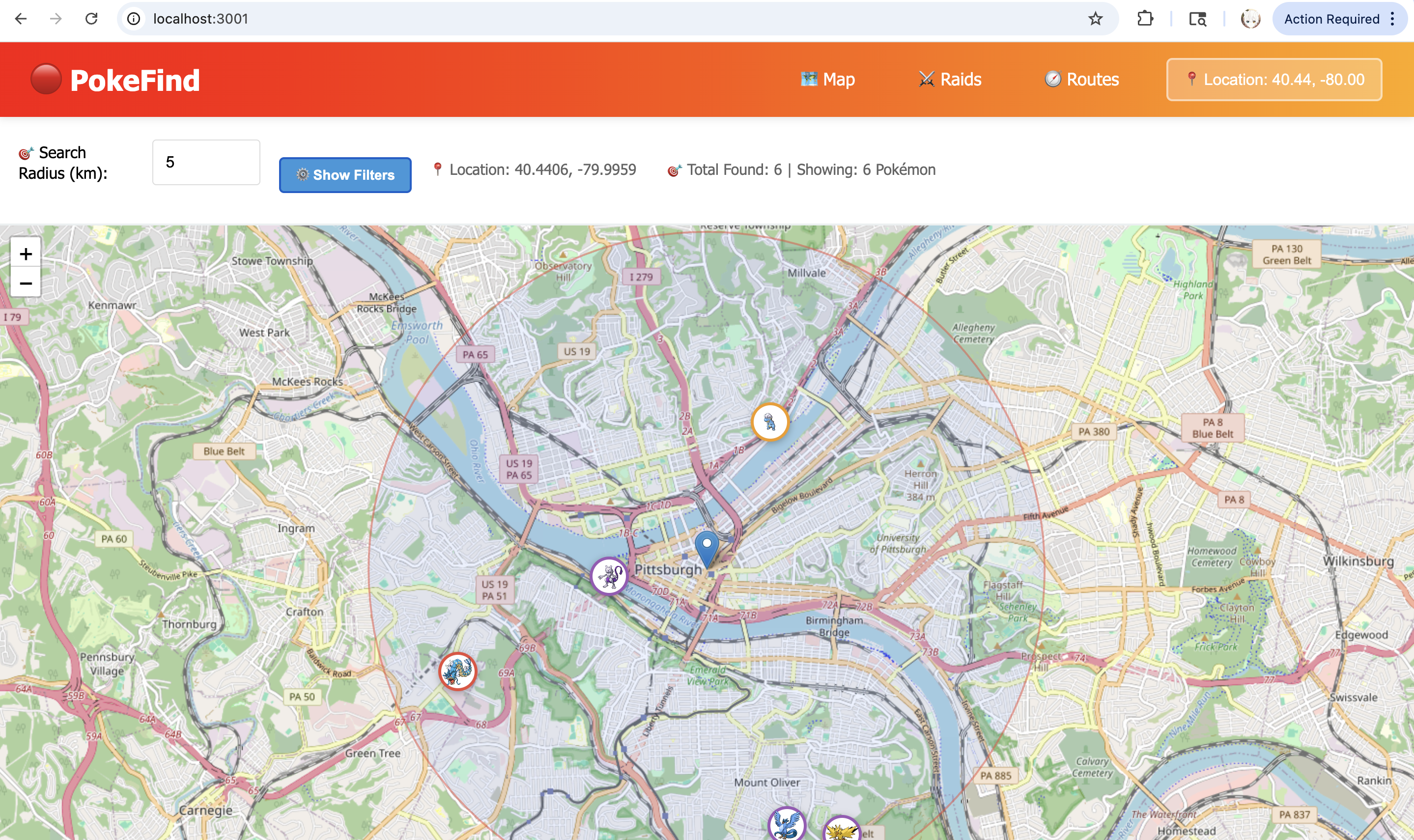This screenshot has height=840, width=1414.
Task: Click the Location: 40.44, -80.00 badge
Action: [x=1273, y=79]
